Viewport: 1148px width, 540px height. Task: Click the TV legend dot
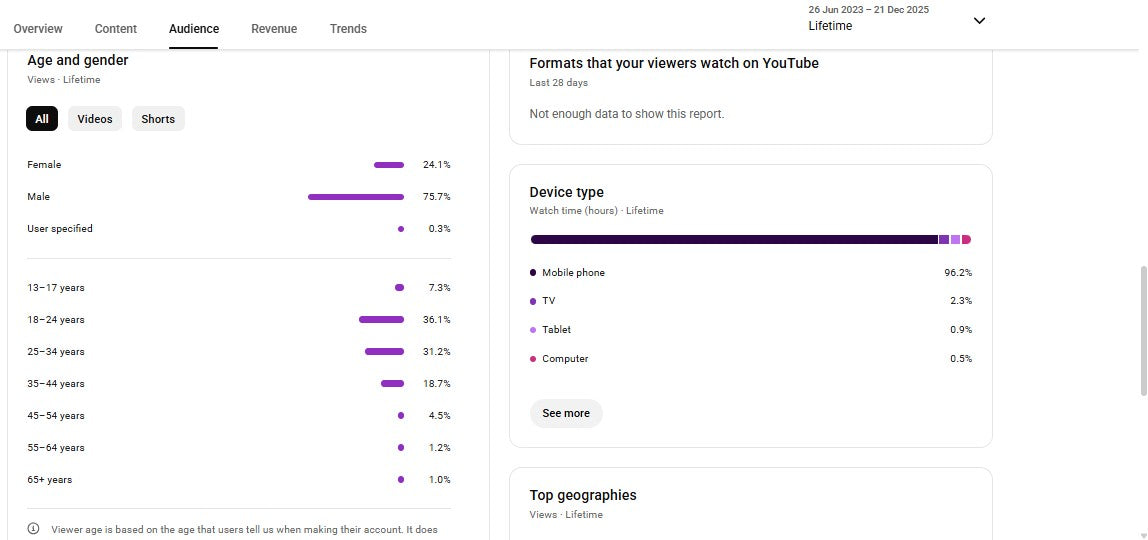533,301
